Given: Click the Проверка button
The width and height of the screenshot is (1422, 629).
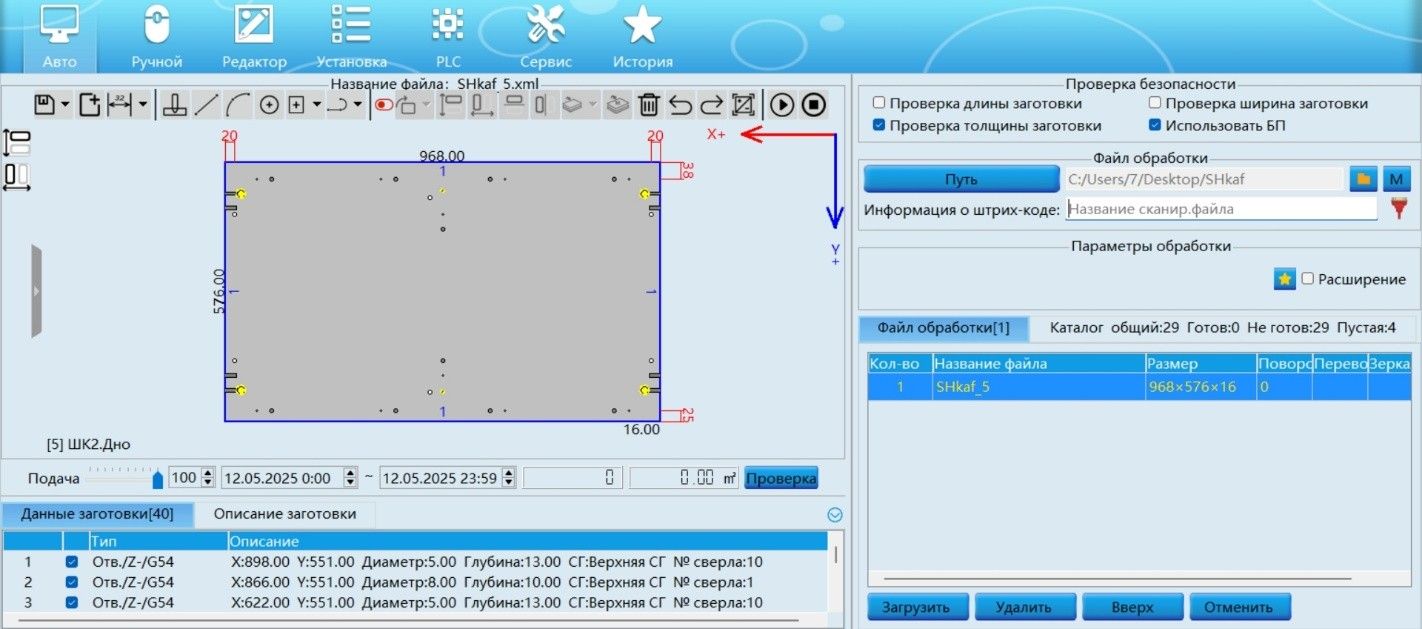Looking at the screenshot, I should pyautogui.click(x=781, y=478).
